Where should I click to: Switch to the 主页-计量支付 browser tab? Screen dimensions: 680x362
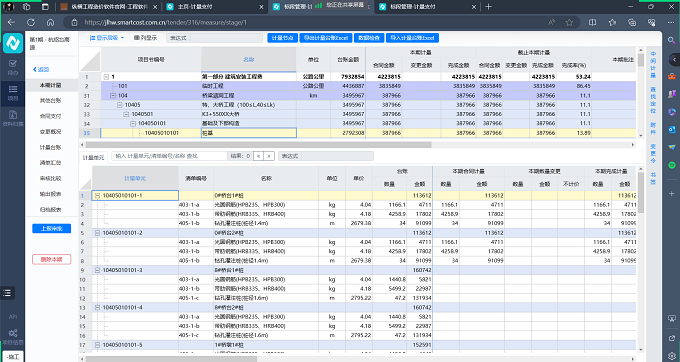(x=215, y=7)
